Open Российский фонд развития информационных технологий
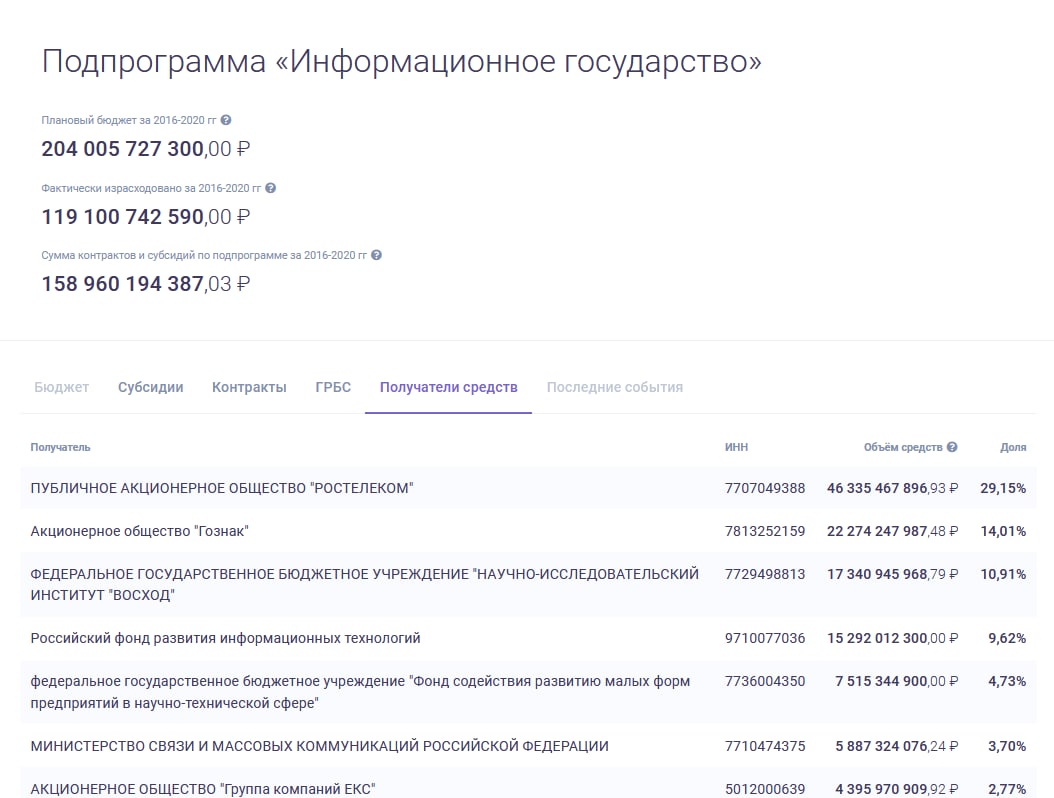The height and width of the screenshot is (798, 1054). coord(225,638)
